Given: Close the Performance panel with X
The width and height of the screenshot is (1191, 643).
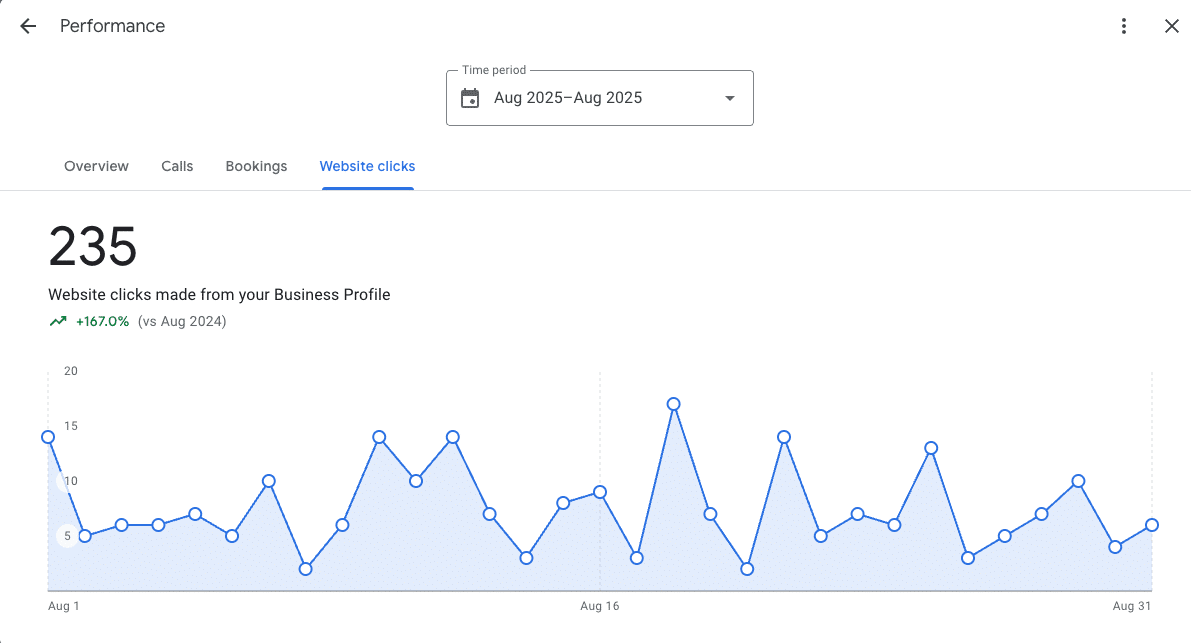Looking at the screenshot, I should [x=1172, y=27].
